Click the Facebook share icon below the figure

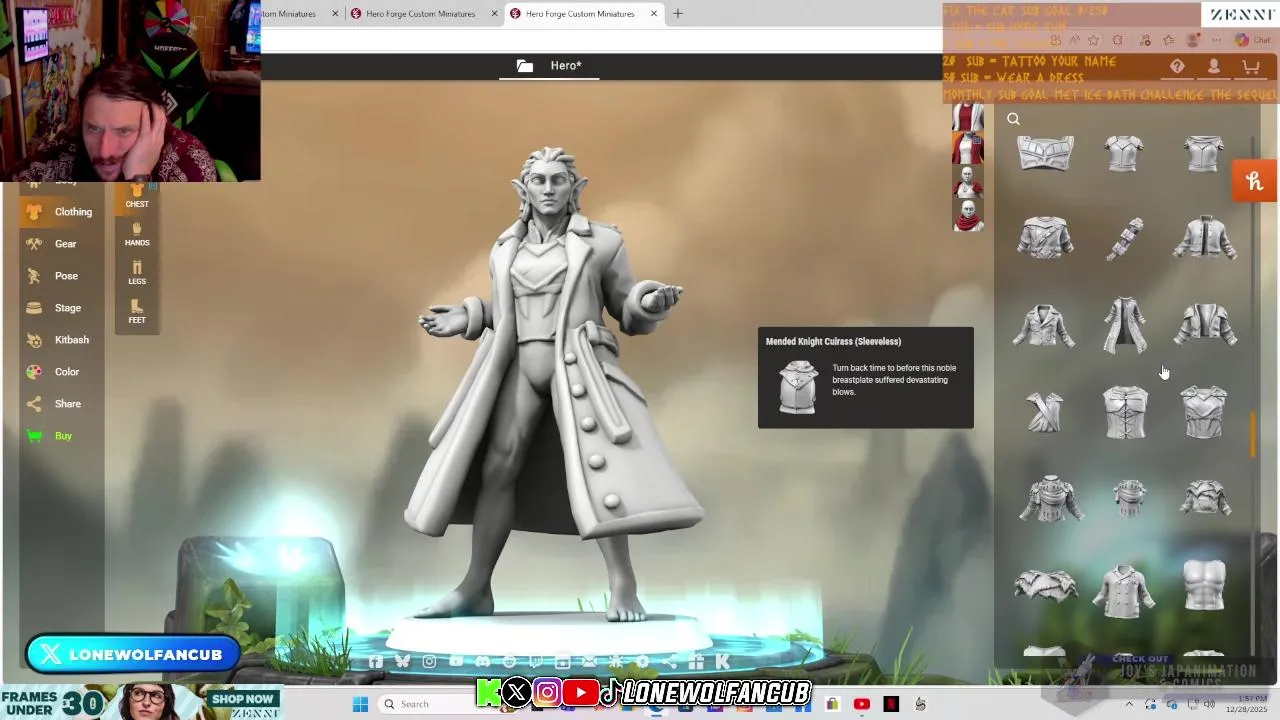click(x=376, y=661)
